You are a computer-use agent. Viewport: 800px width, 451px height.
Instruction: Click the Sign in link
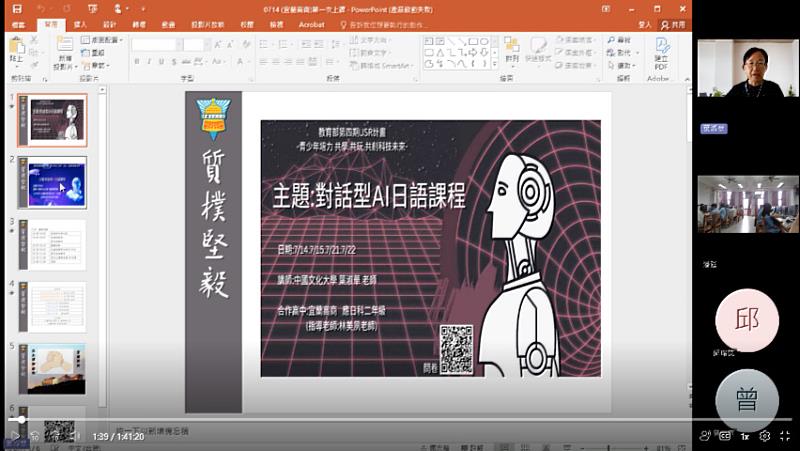645,24
